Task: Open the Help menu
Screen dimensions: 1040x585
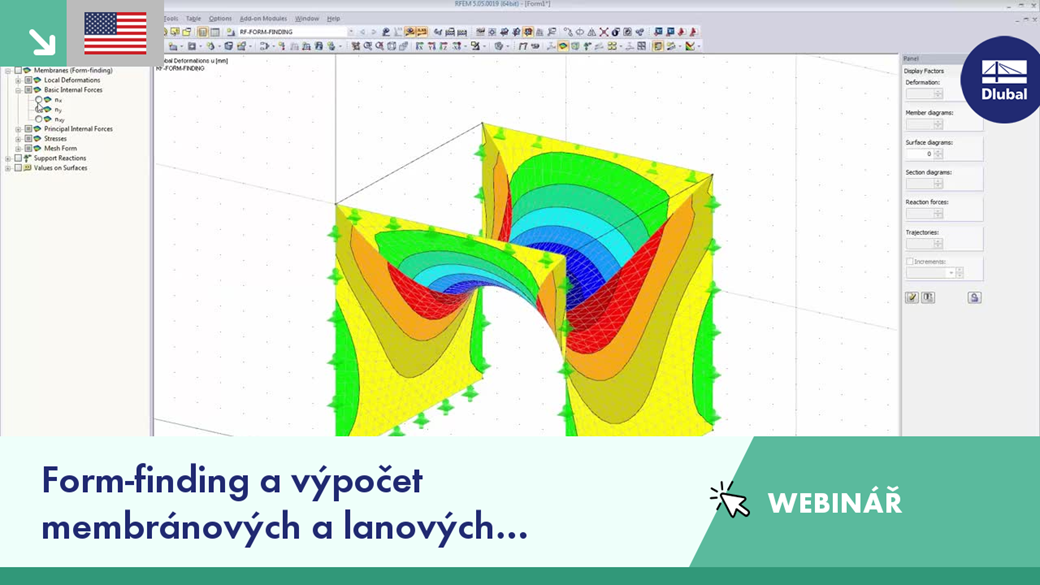Action: click(334, 19)
